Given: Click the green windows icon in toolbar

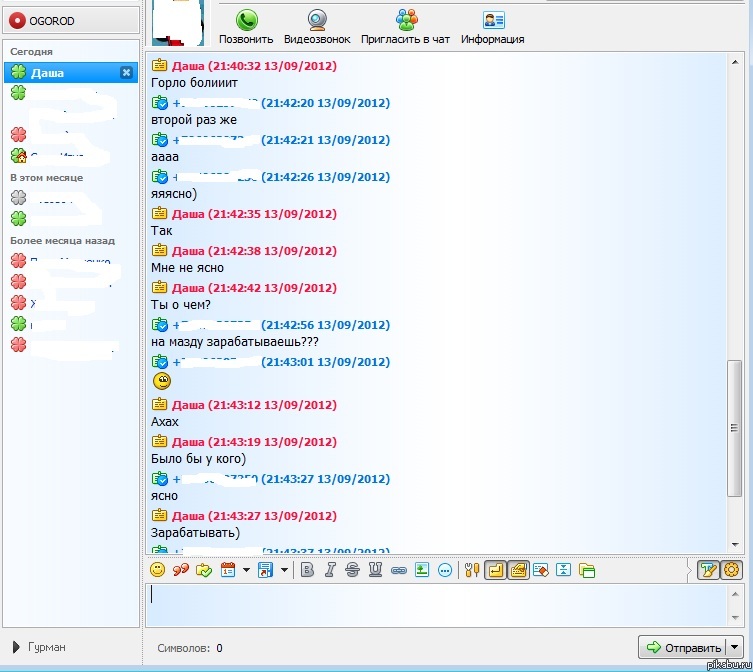Looking at the screenshot, I should pos(587,570).
